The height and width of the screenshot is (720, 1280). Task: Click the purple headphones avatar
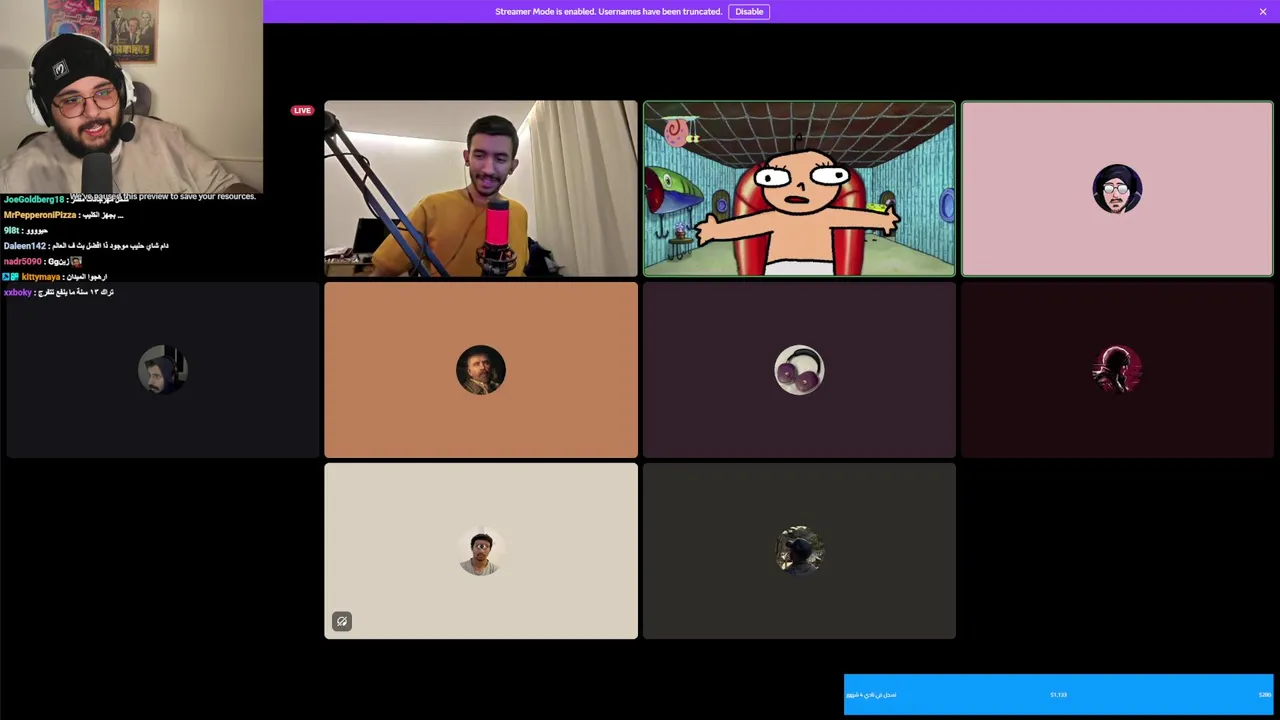point(799,370)
